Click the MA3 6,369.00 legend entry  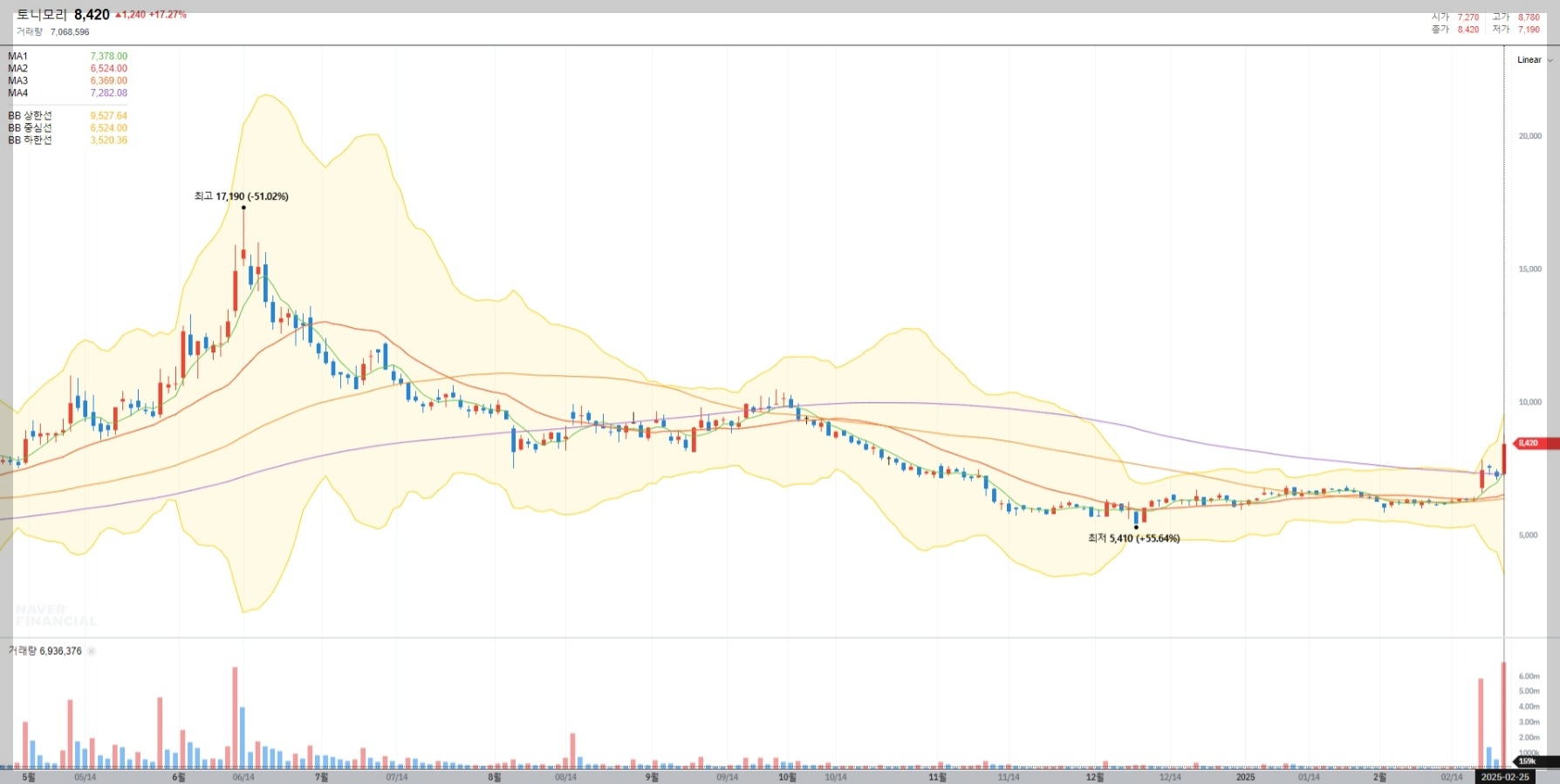pos(67,81)
